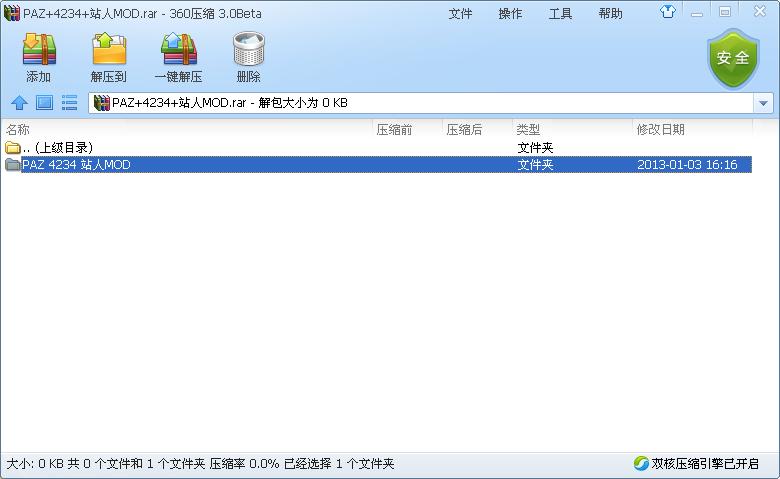
Task: Sort by the 名称 column header
Action: click(x=18, y=130)
